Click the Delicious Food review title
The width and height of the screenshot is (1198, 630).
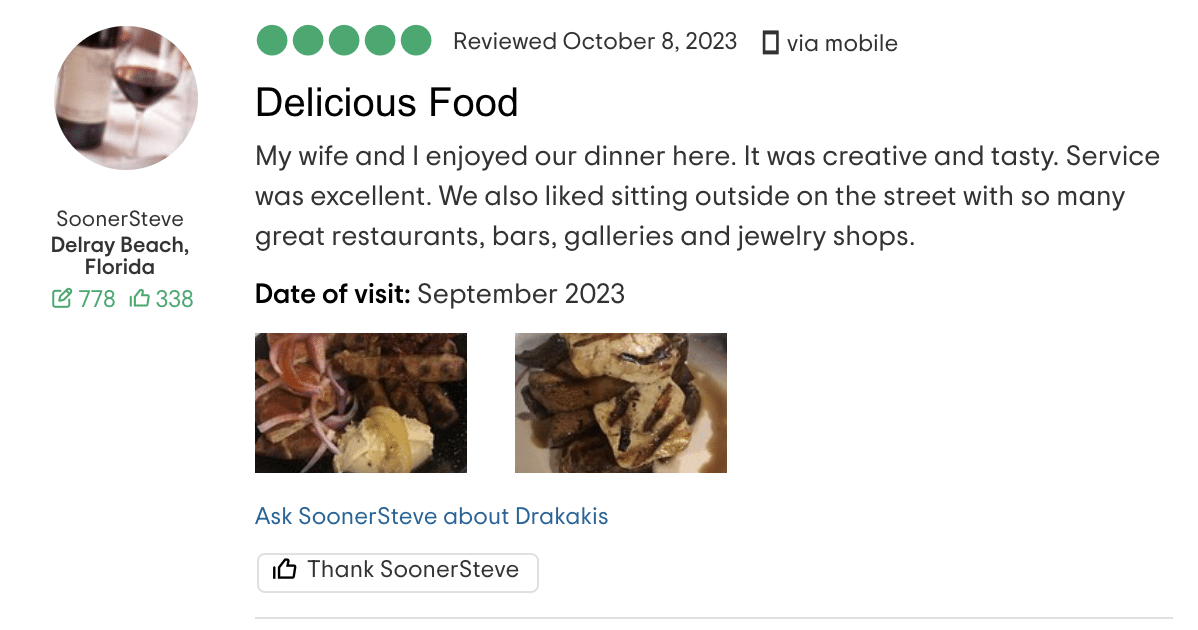point(387,102)
